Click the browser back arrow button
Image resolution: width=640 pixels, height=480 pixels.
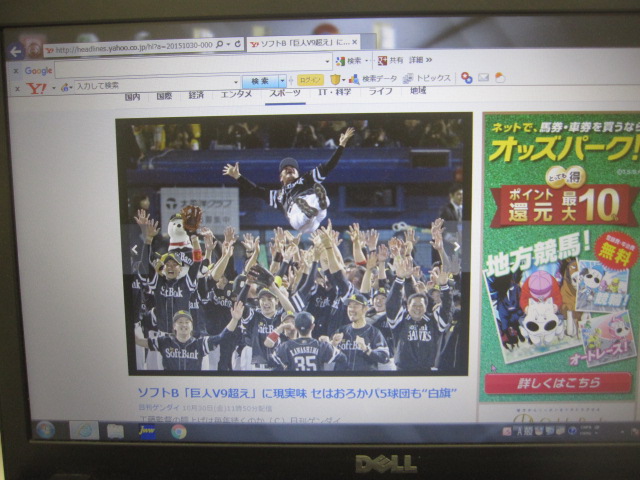(x=16, y=50)
